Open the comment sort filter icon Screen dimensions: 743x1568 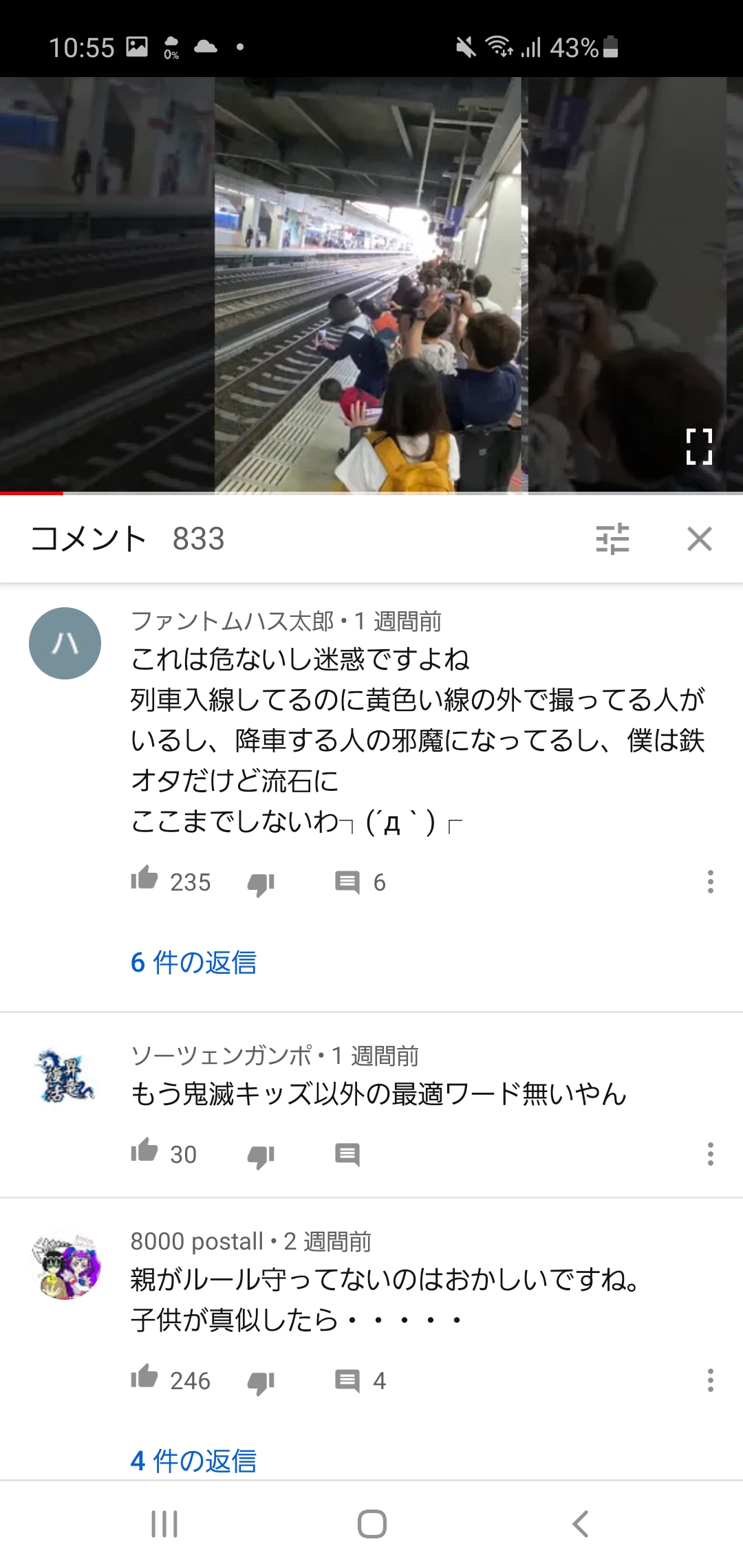click(x=612, y=538)
